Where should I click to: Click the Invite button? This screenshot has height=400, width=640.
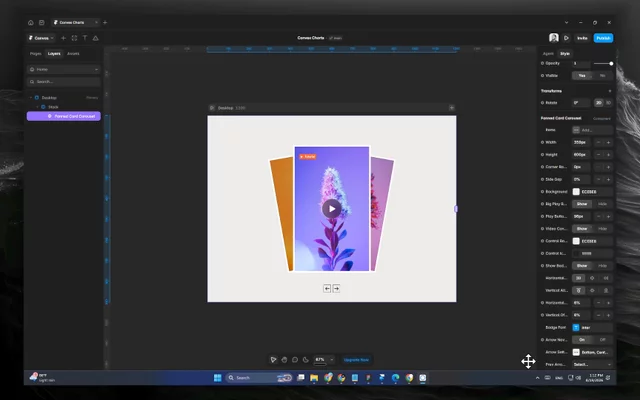582,38
